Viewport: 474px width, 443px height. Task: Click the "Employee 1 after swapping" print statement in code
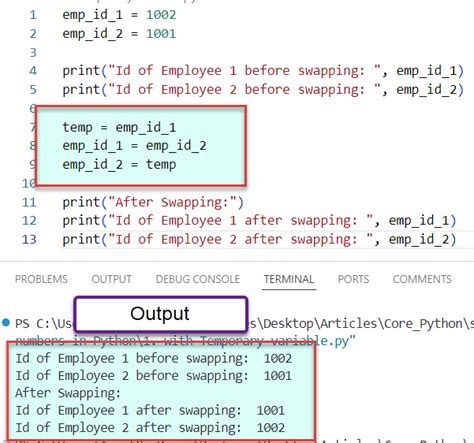[259, 221]
